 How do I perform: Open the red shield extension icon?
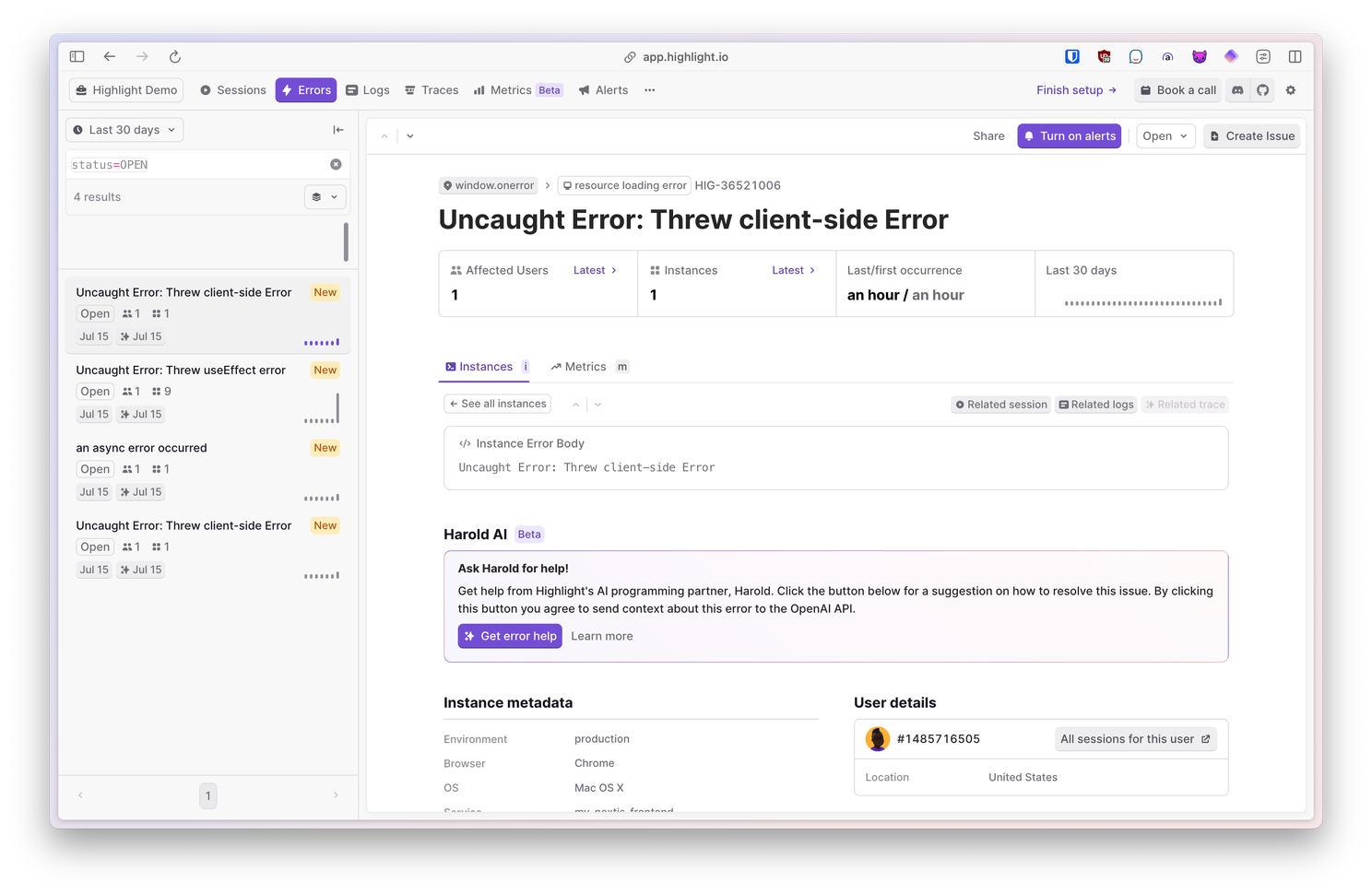1105,56
